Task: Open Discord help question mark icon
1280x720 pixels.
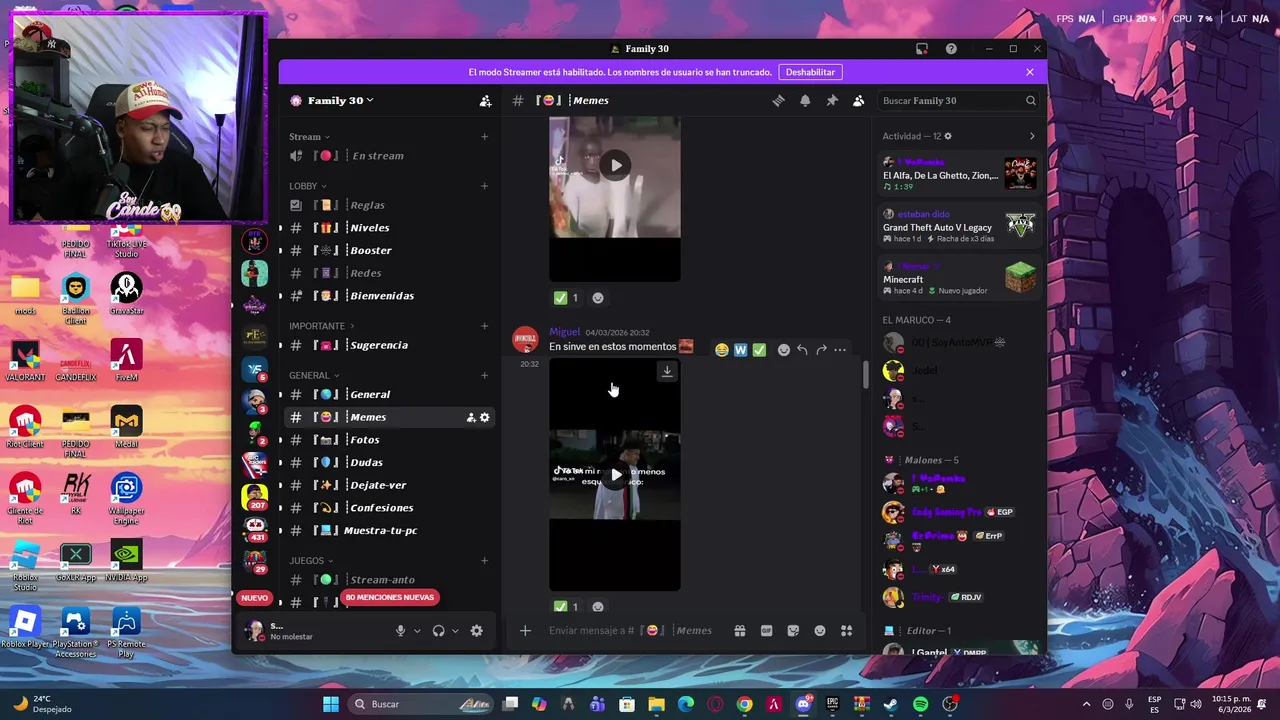Action: (951, 49)
